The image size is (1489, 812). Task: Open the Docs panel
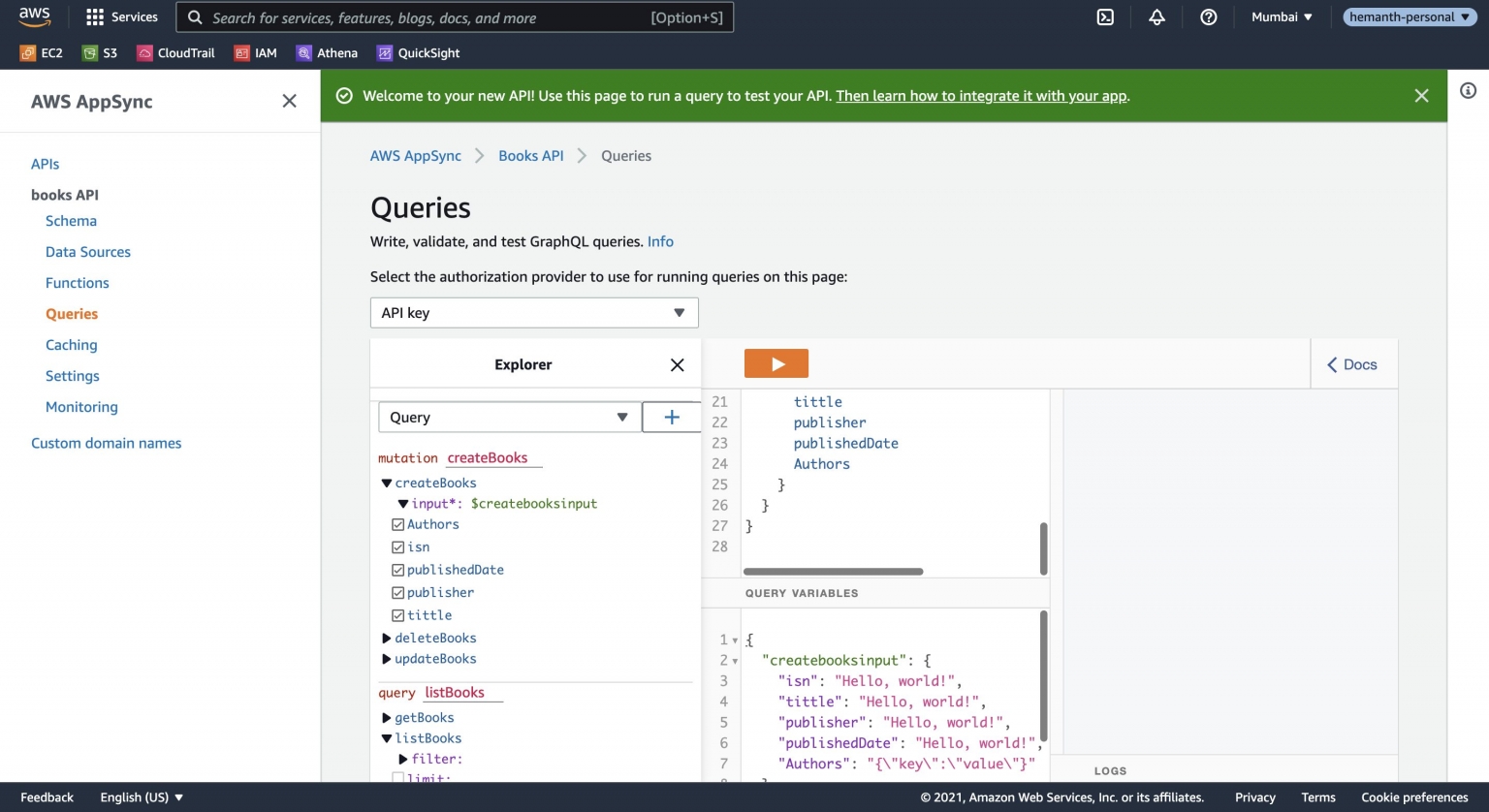point(1352,363)
